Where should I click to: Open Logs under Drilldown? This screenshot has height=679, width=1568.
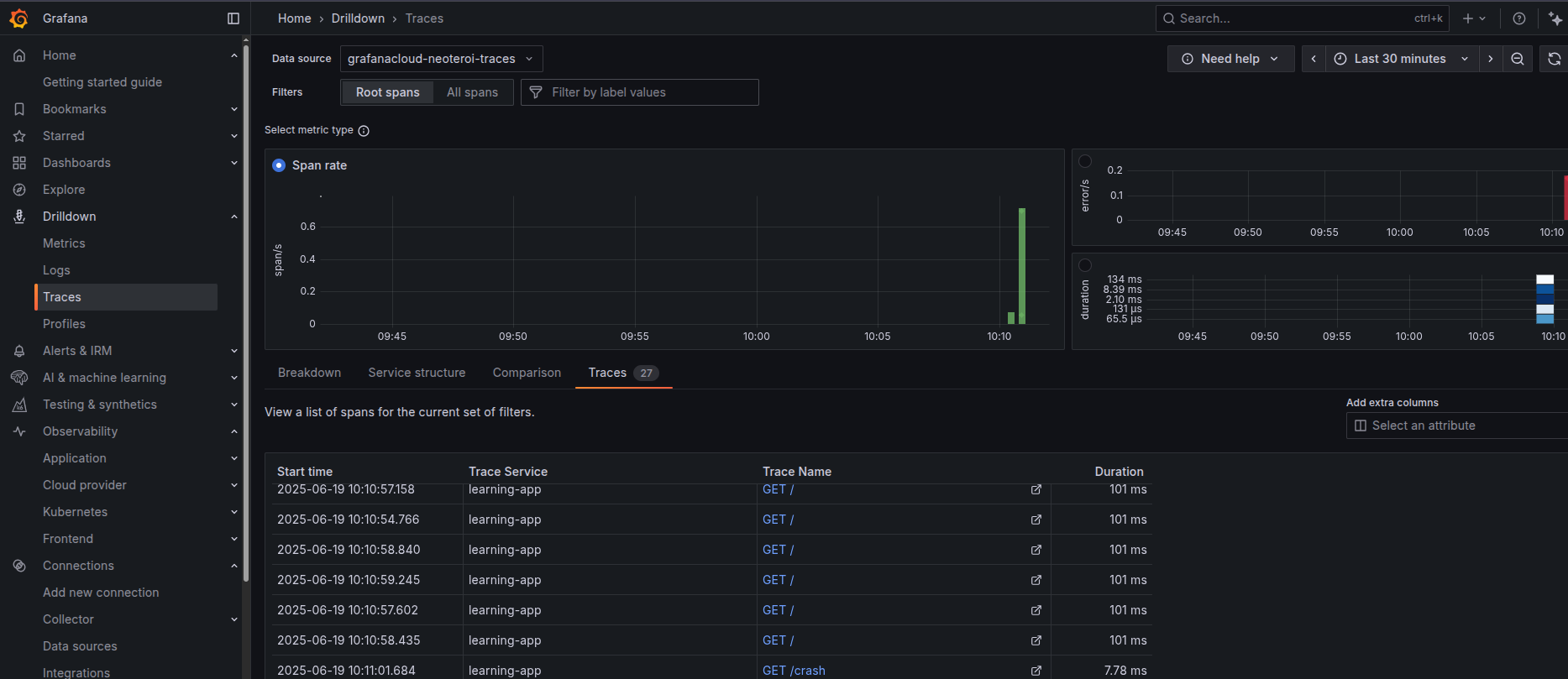click(56, 270)
